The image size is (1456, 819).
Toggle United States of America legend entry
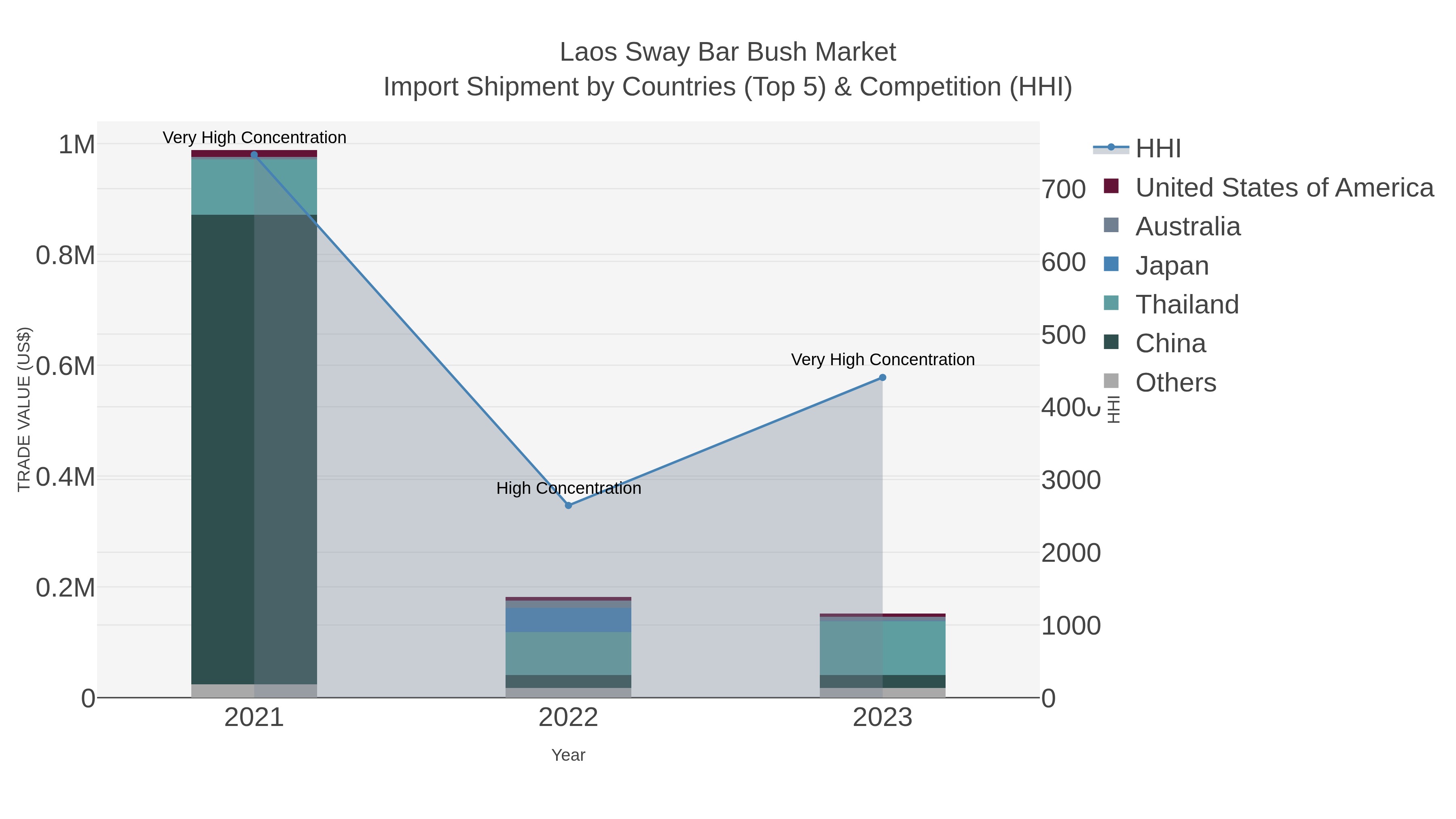click(x=1268, y=187)
